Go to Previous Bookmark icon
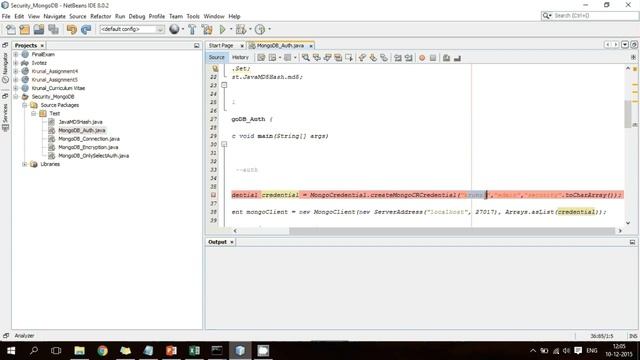This screenshot has height=360, width=640. pos(362,58)
